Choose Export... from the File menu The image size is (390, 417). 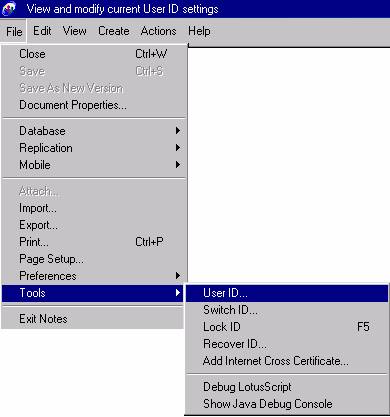tap(93, 225)
